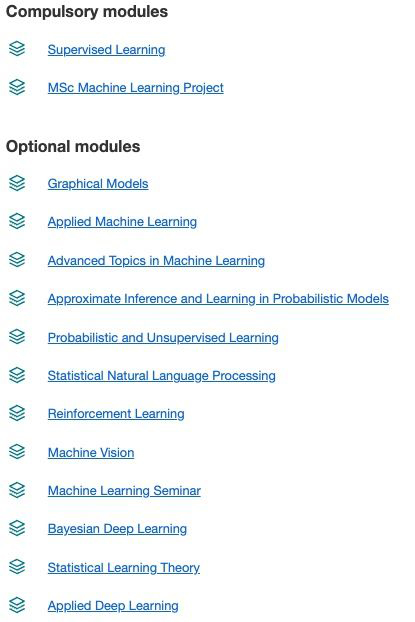Open the Graphical Models module page

click(98, 184)
